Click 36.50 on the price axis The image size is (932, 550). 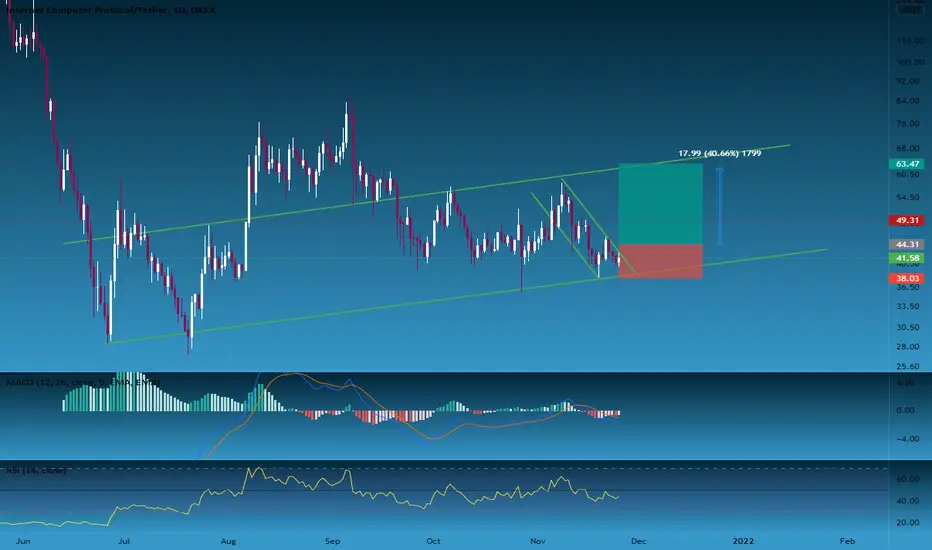click(x=910, y=287)
